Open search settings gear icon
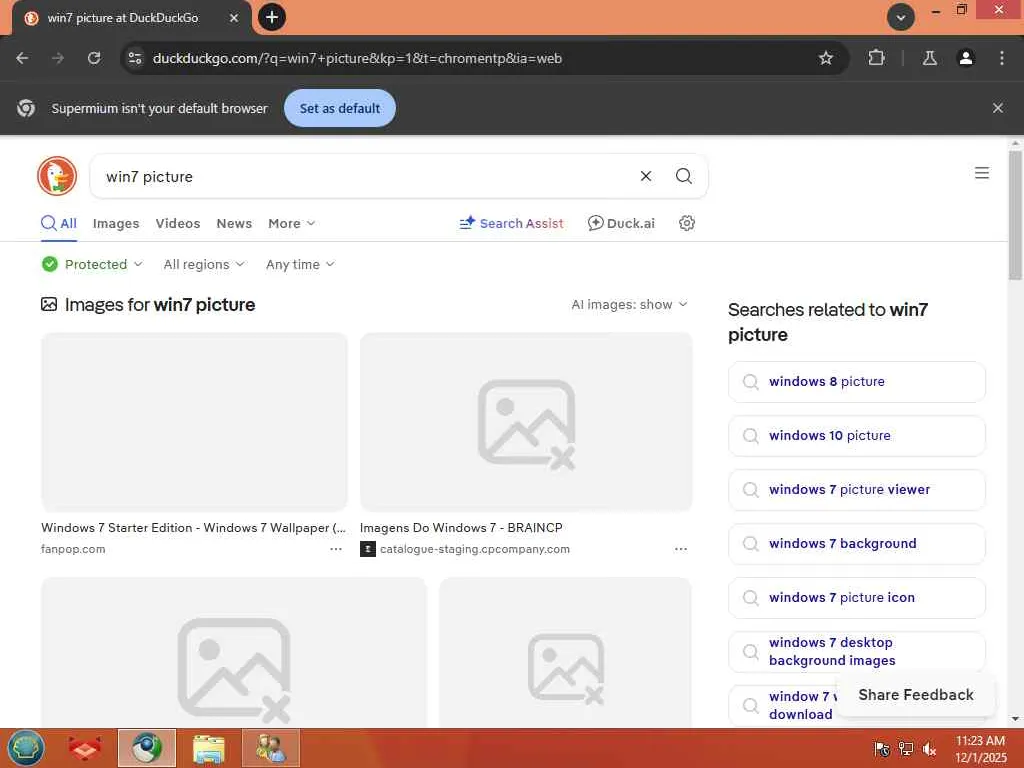1024x768 pixels. (x=686, y=223)
